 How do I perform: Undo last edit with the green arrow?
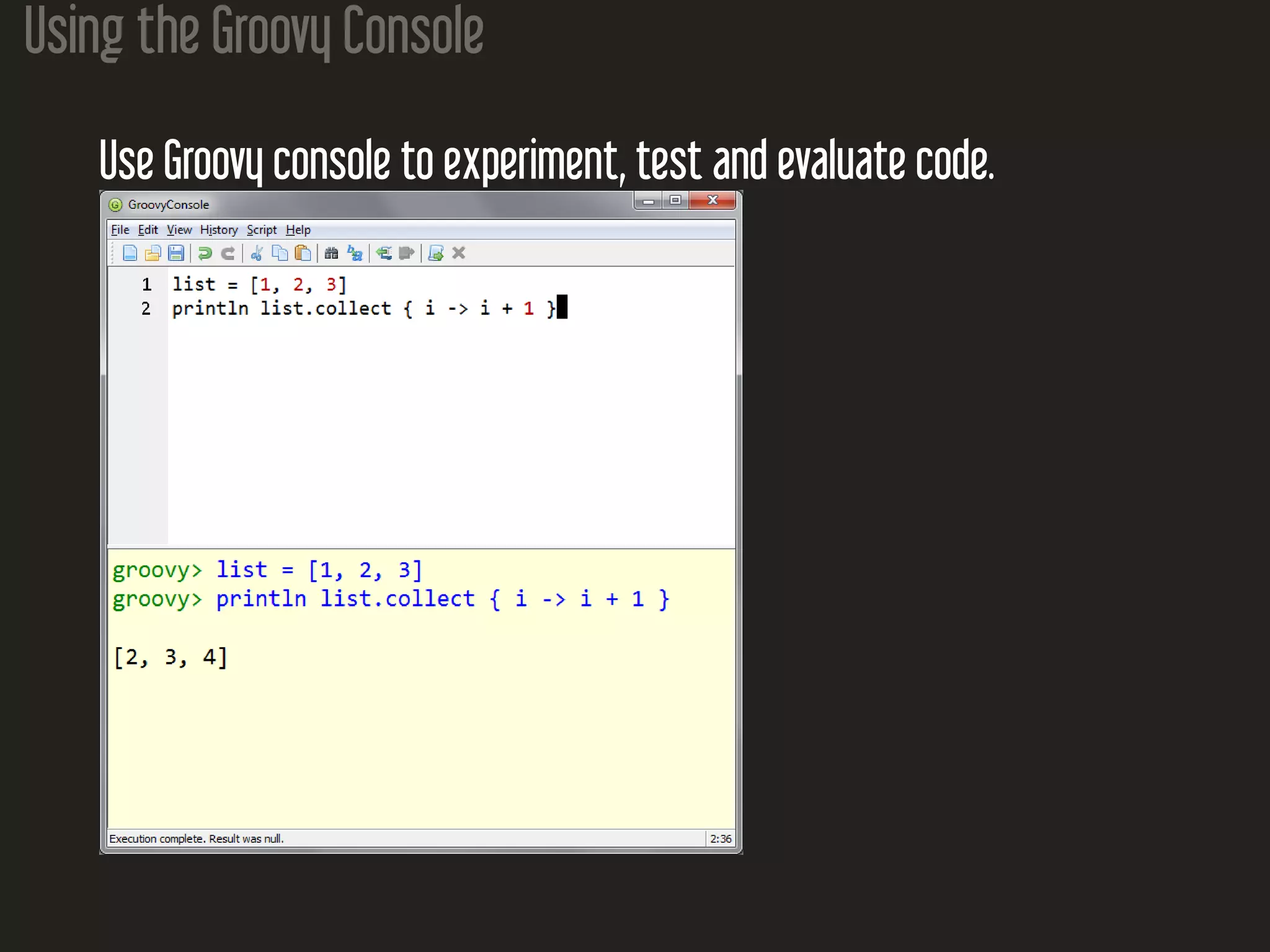tap(205, 253)
